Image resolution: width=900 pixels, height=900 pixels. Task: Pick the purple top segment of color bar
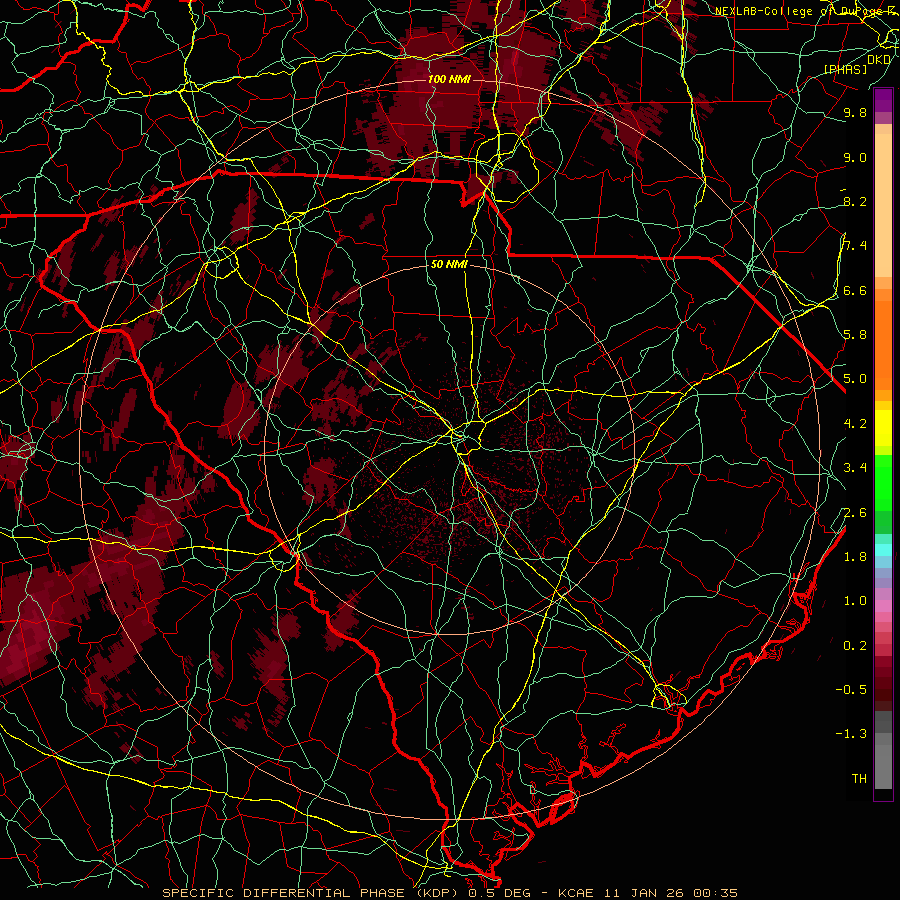(x=883, y=100)
